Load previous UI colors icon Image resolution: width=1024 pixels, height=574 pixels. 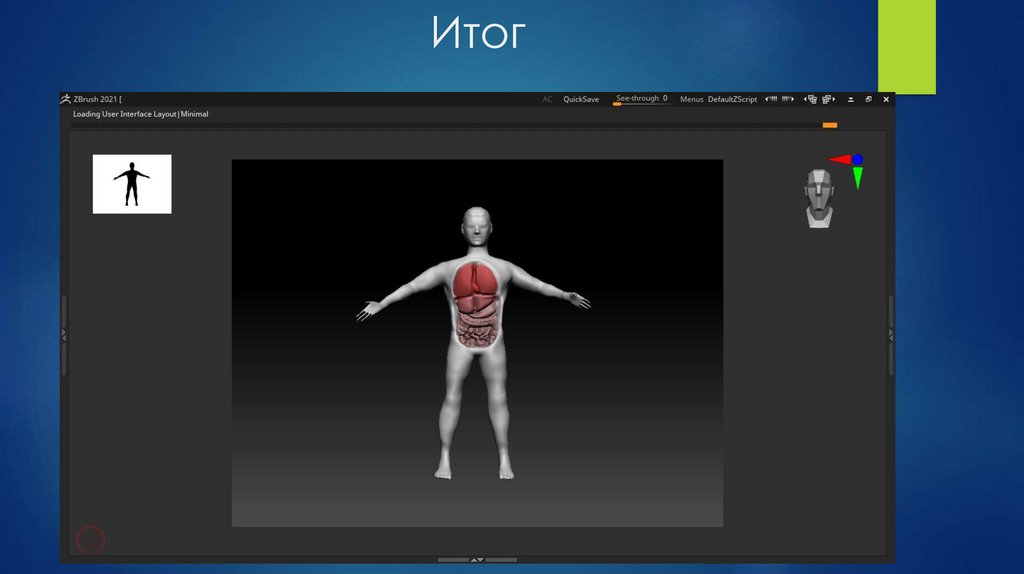pos(771,99)
